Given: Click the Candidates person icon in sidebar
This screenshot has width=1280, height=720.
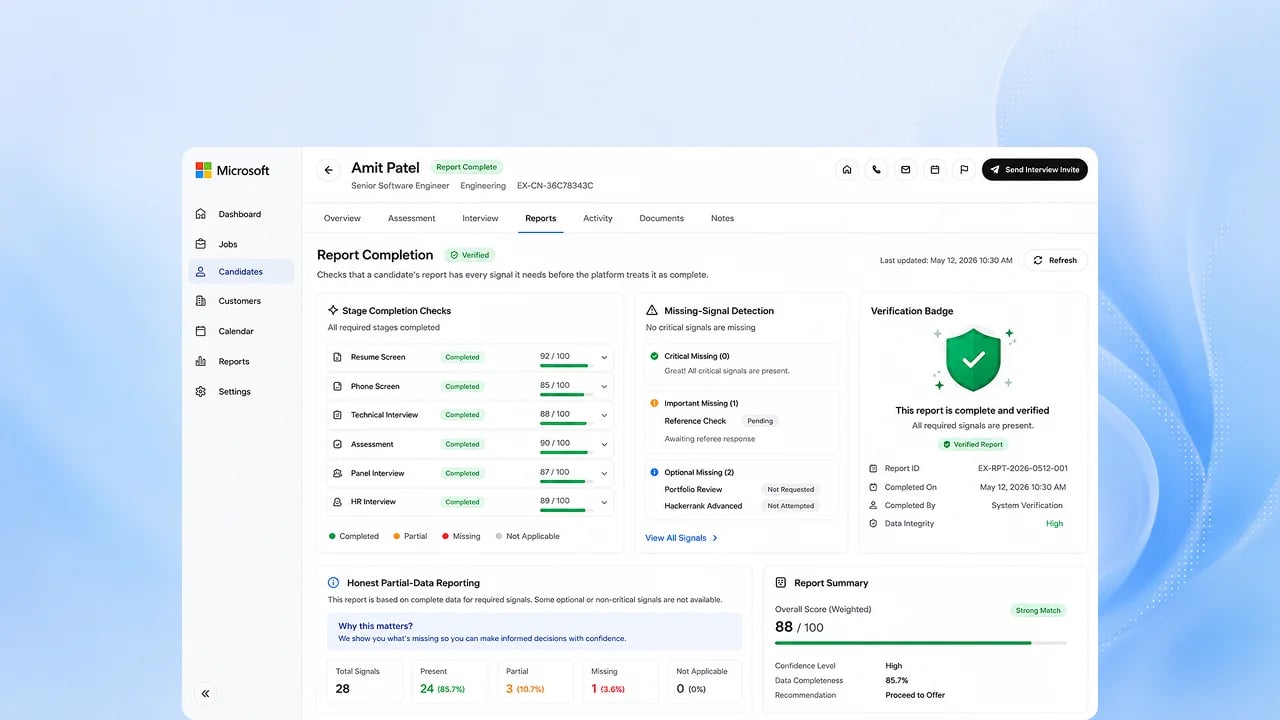Looking at the screenshot, I should point(201,271).
